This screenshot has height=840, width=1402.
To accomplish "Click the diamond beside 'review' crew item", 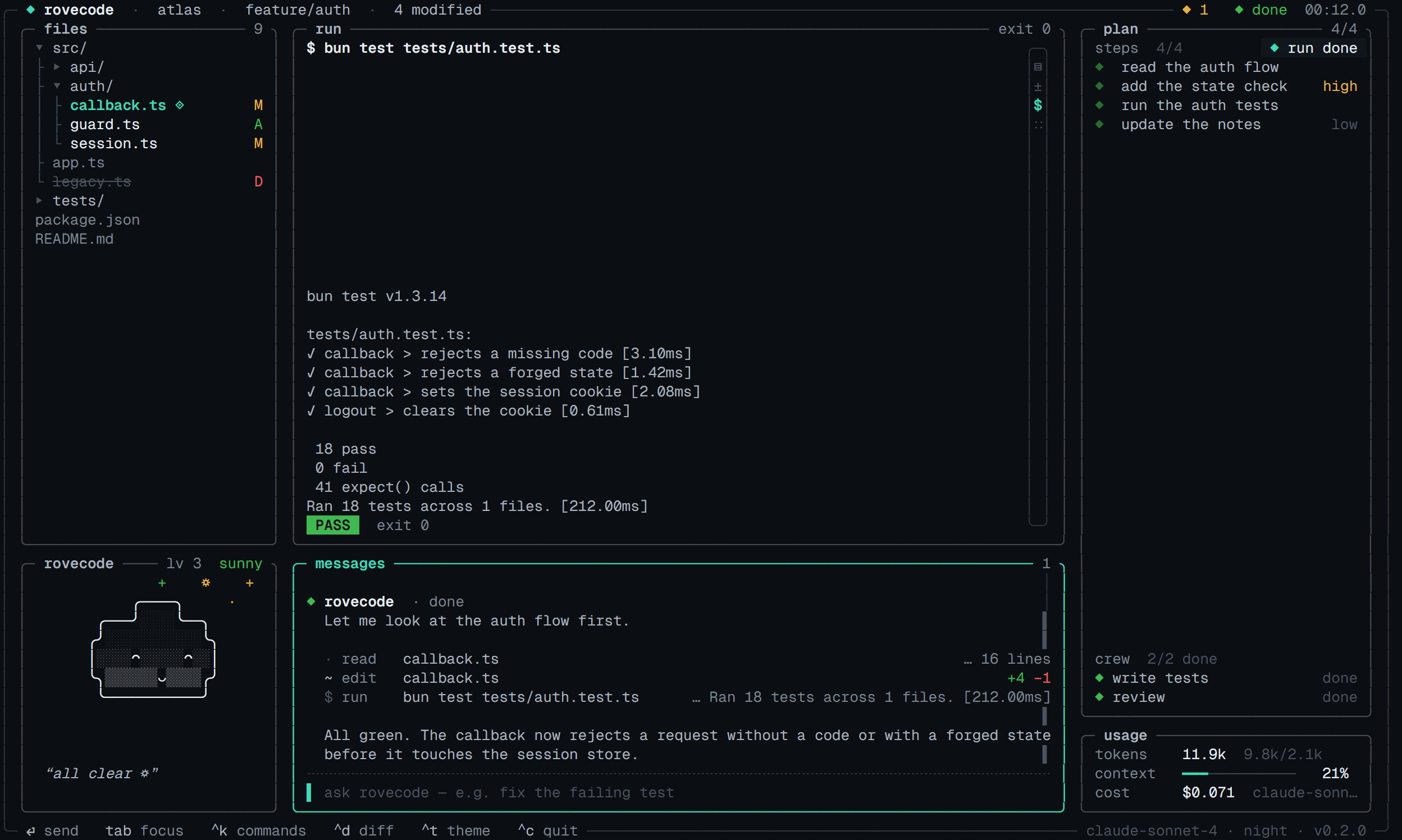I will tap(1099, 697).
